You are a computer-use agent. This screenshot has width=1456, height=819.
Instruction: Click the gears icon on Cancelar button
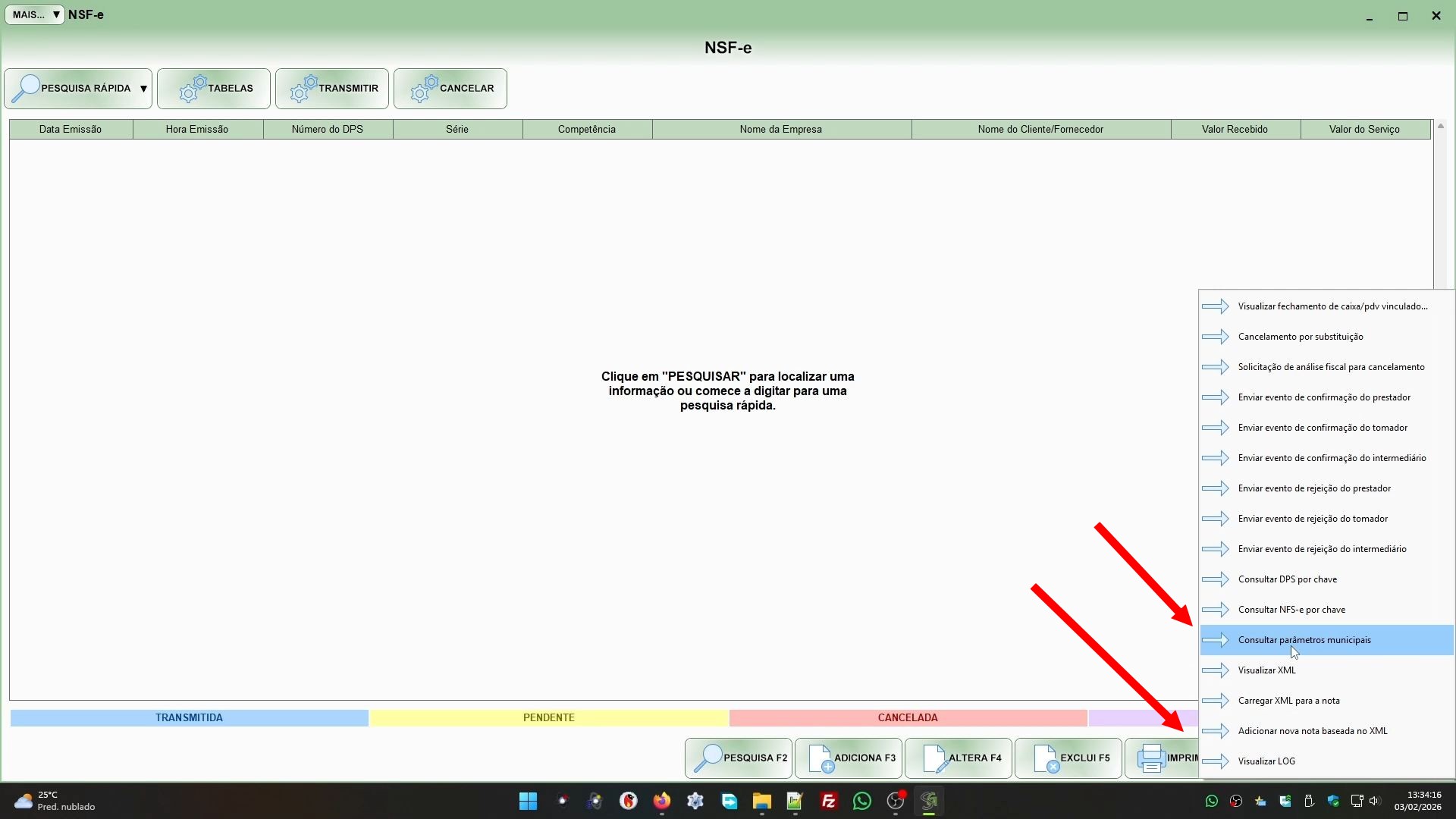tap(424, 89)
